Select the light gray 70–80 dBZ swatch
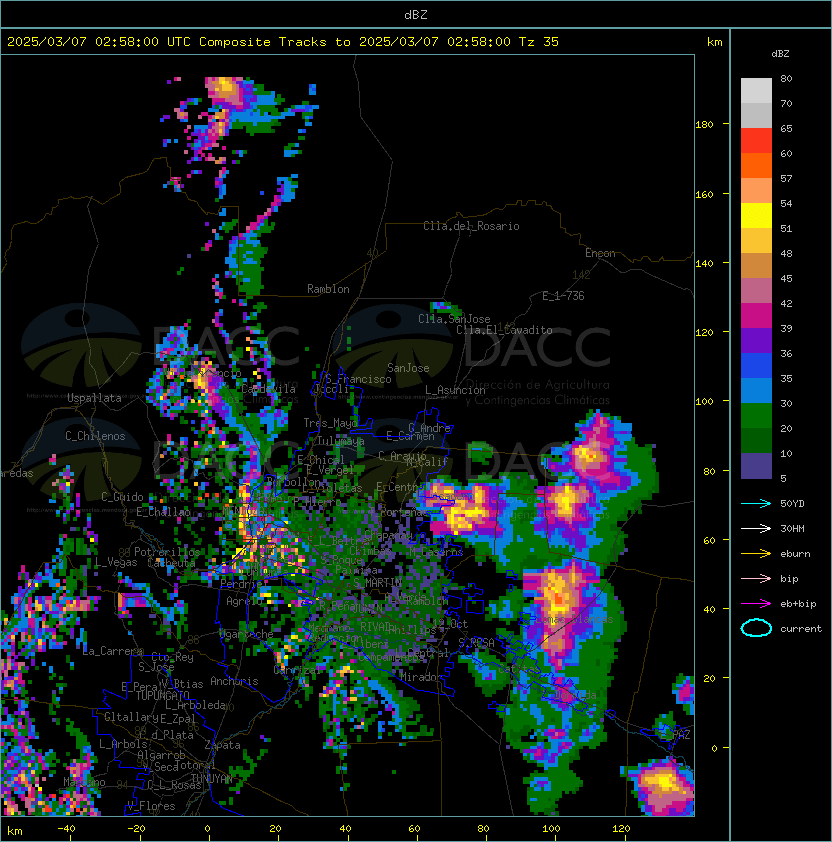Screen dimensions: 832x842 [x=756, y=91]
